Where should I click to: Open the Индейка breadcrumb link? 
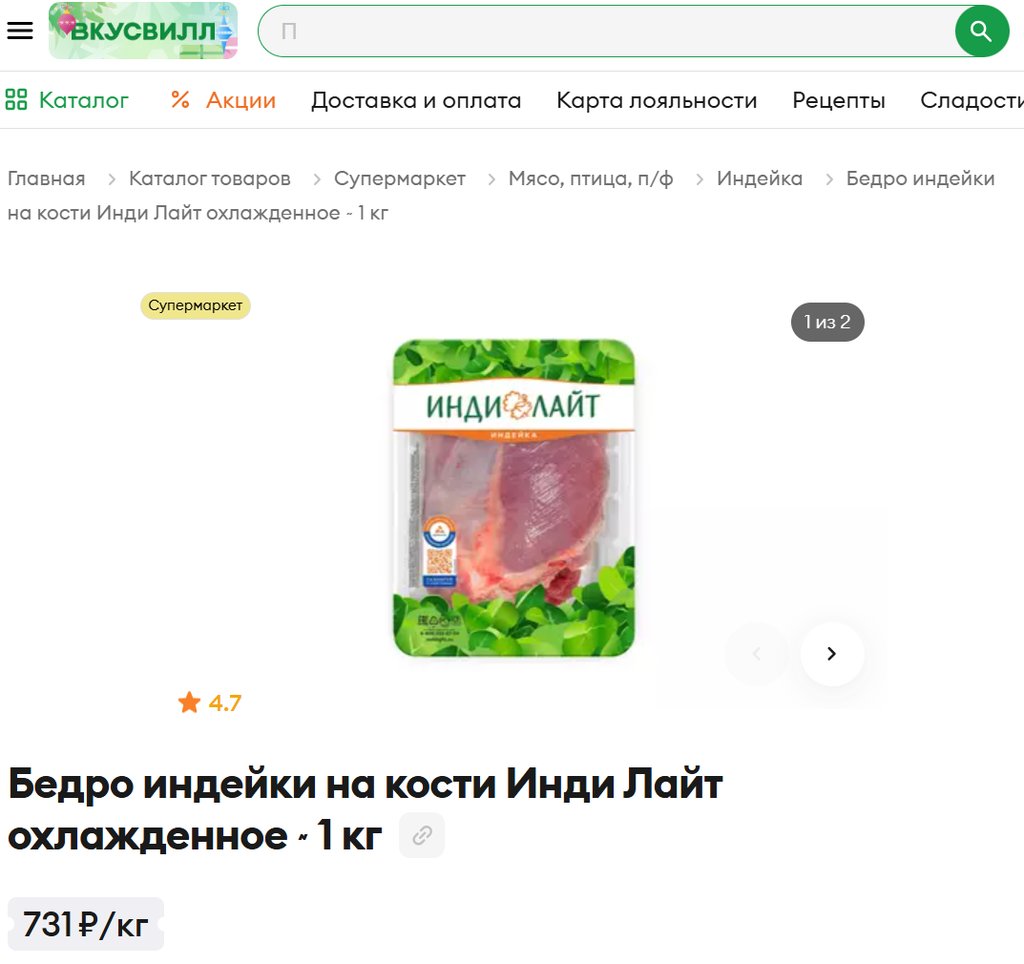click(760, 178)
